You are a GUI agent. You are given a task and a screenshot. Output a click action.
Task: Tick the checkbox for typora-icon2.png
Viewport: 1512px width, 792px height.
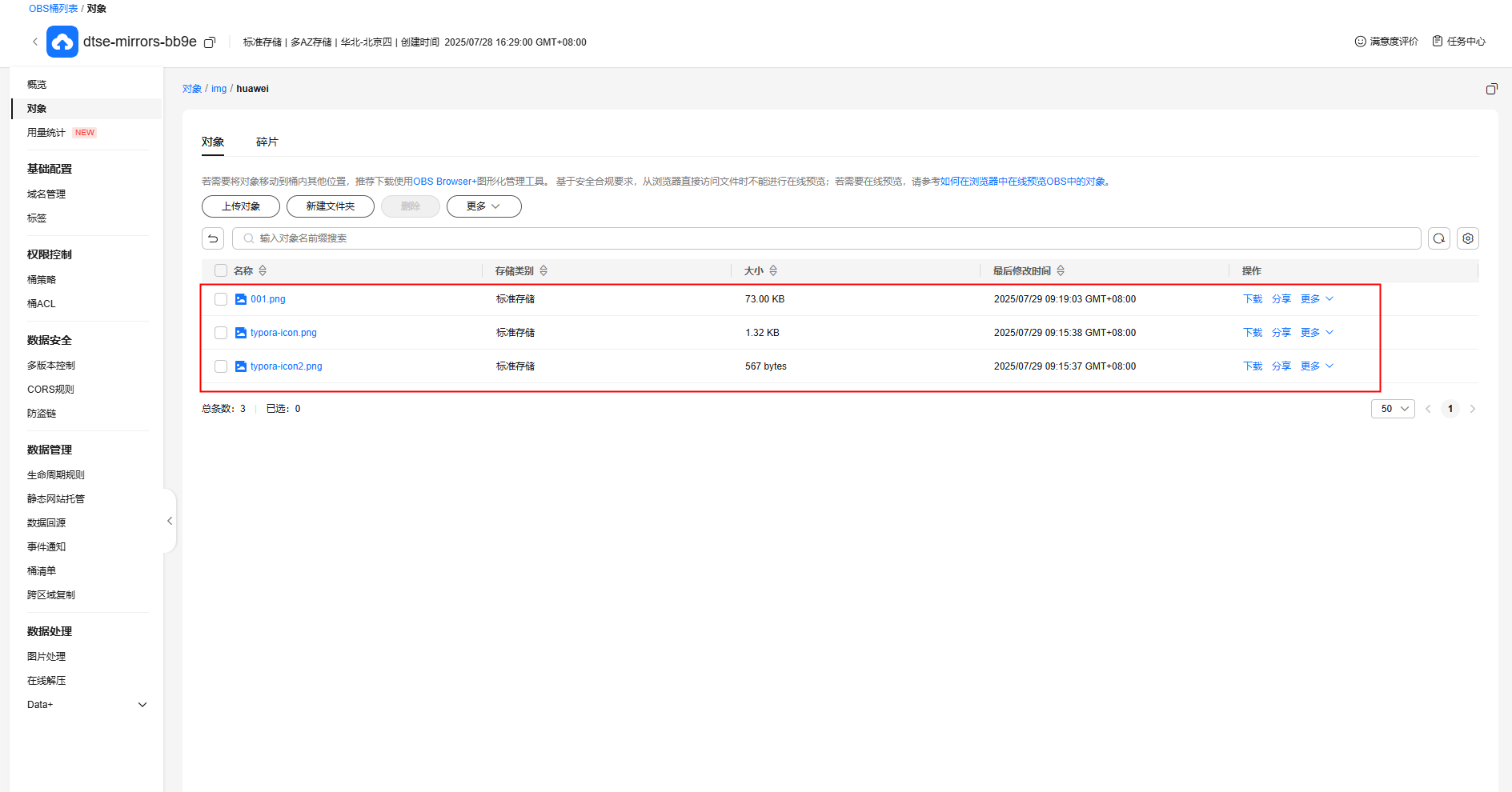pyautogui.click(x=221, y=366)
